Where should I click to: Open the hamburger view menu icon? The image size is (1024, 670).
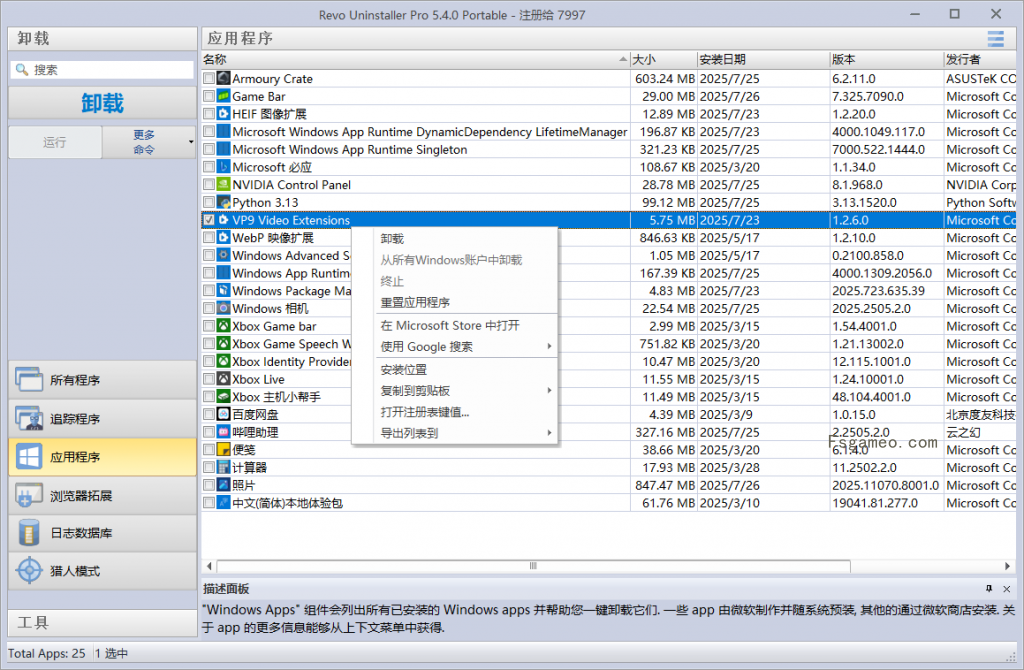tap(995, 39)
